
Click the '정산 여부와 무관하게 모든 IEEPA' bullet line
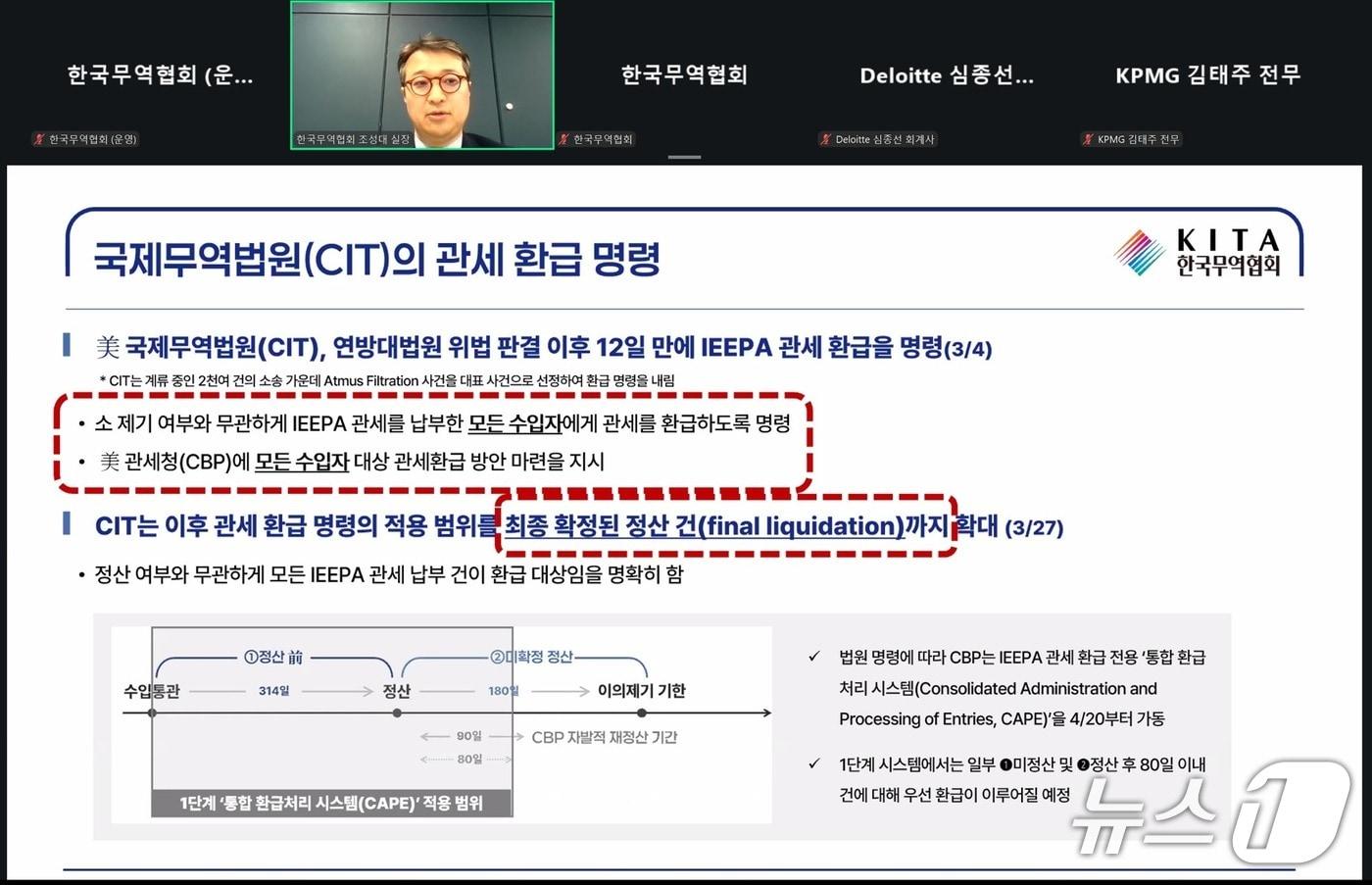coord(380,574)
